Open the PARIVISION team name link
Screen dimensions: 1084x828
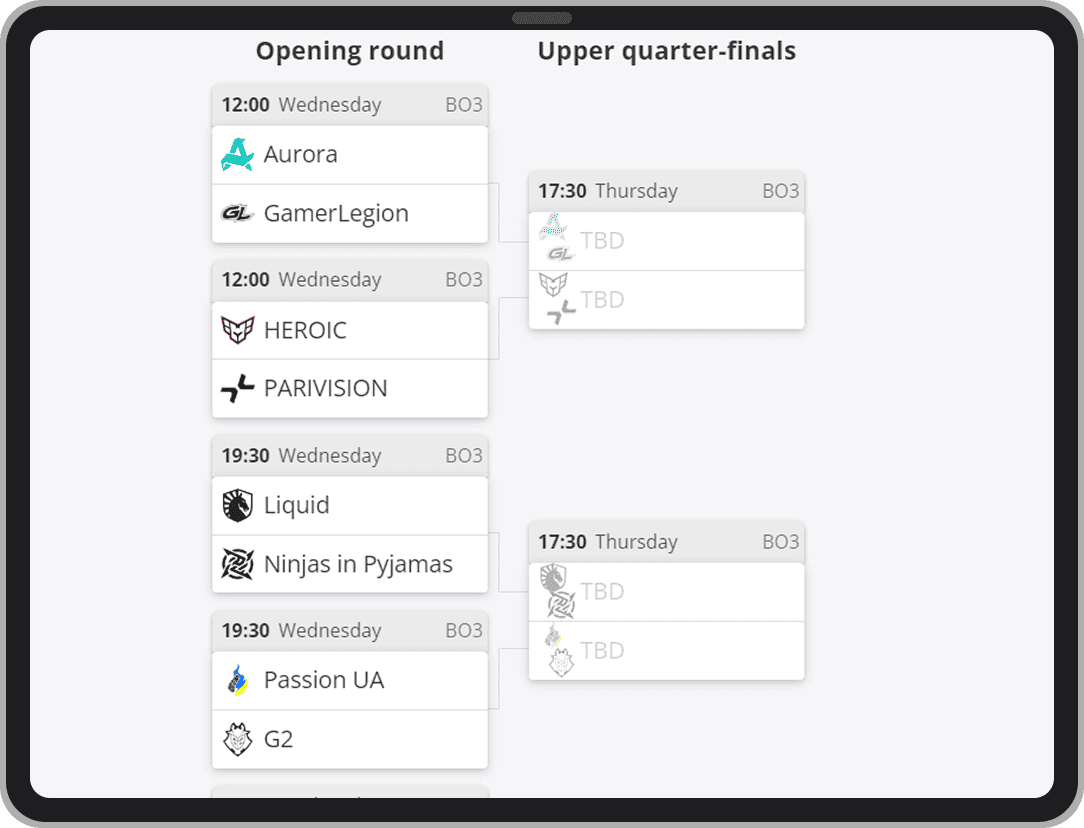(325, 388)
